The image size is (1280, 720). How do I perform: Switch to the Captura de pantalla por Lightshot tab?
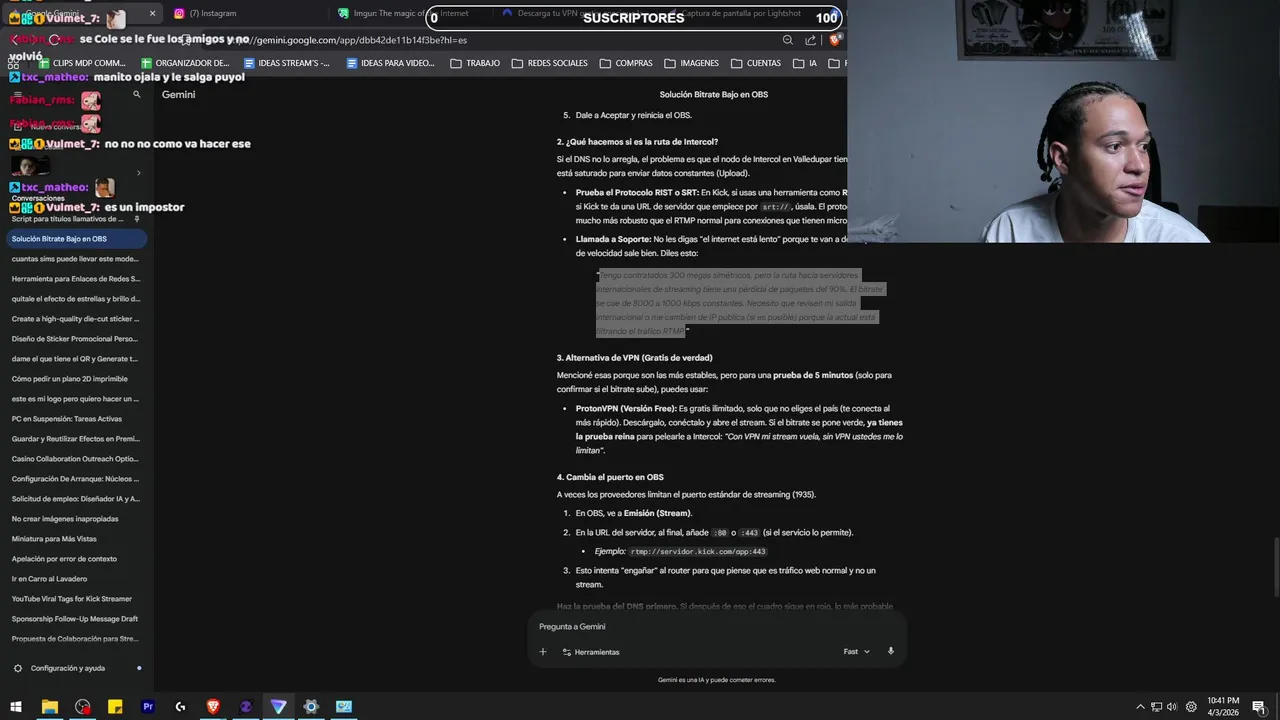click(740, 13)
